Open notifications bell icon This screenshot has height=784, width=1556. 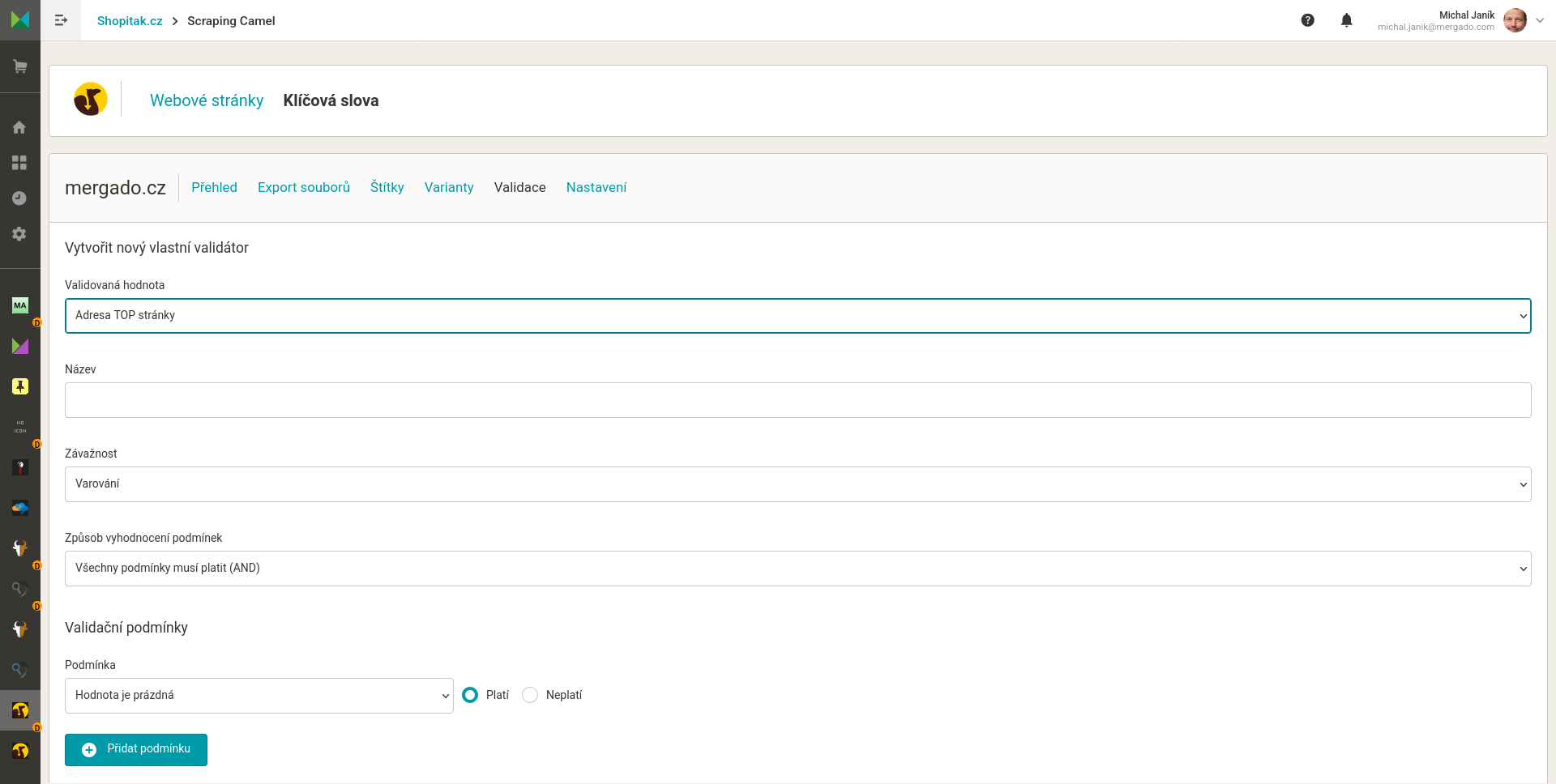click(1346, 20)
